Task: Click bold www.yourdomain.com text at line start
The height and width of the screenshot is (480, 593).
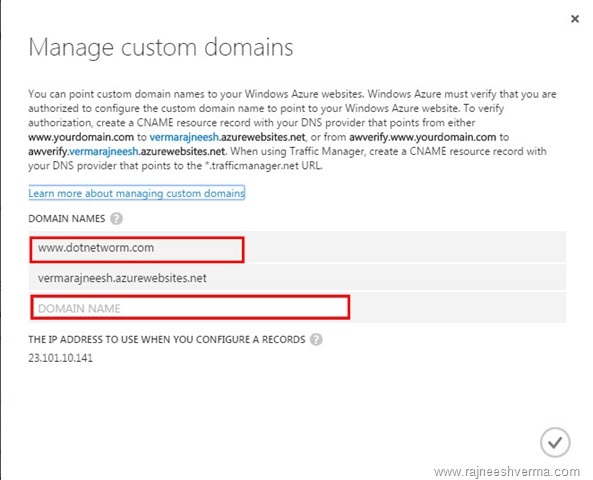Action: click(81, 137)
